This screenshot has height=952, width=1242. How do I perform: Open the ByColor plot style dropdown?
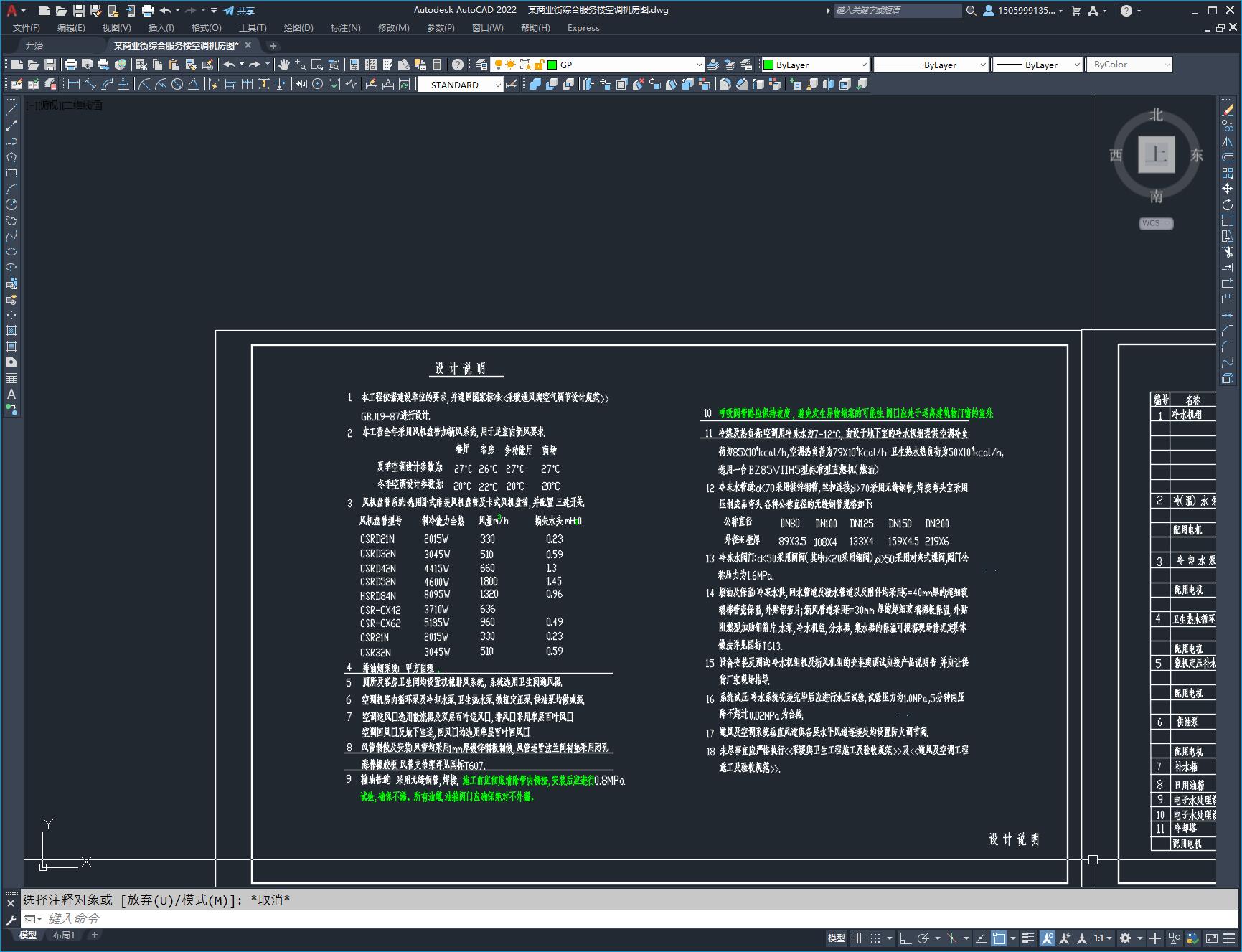coord(1167,65)
